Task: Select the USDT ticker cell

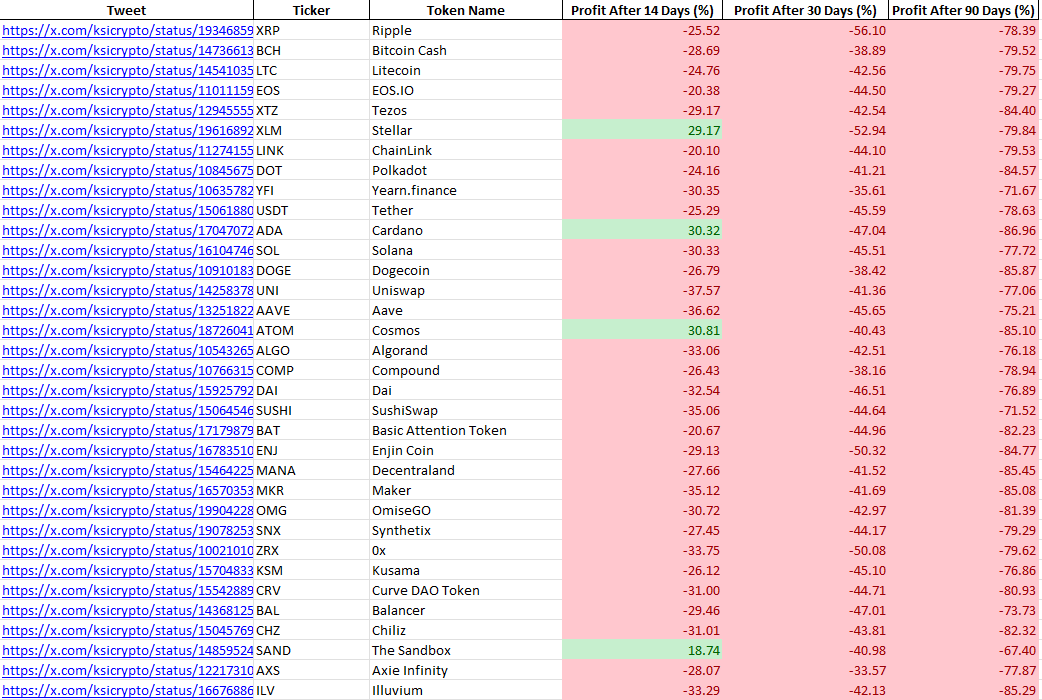Action: (x=311, y=210)
